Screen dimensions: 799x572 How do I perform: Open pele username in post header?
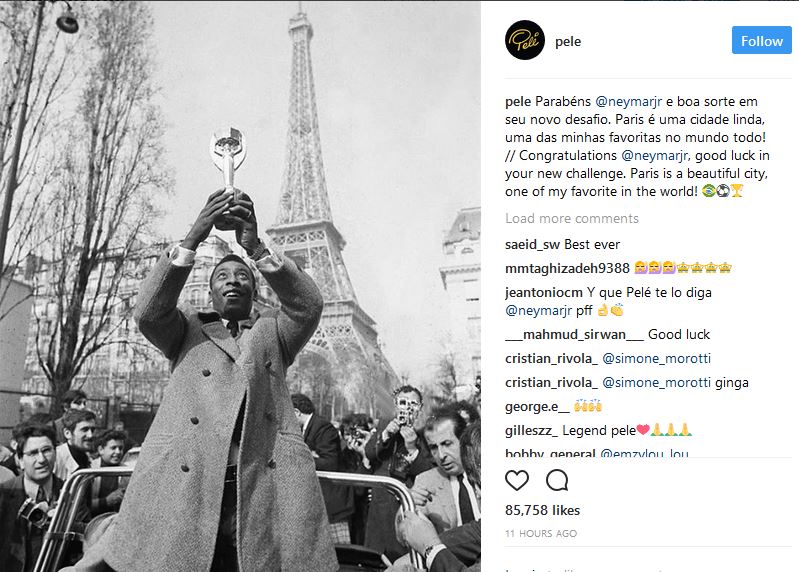pyautogui.click(x=568, y=41)
